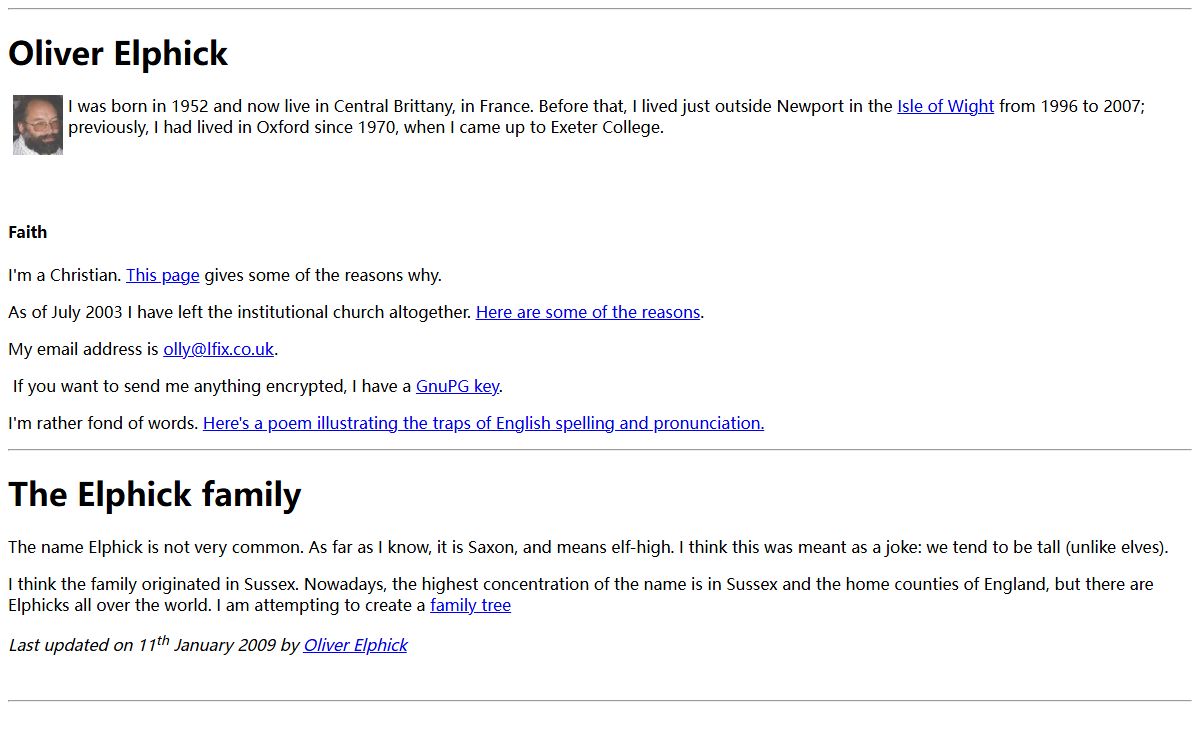This screenshot has width=1200, height=740.
Task: Click the horizontal divider above "The Elphick family"
Action: click(x=600, y=450)
